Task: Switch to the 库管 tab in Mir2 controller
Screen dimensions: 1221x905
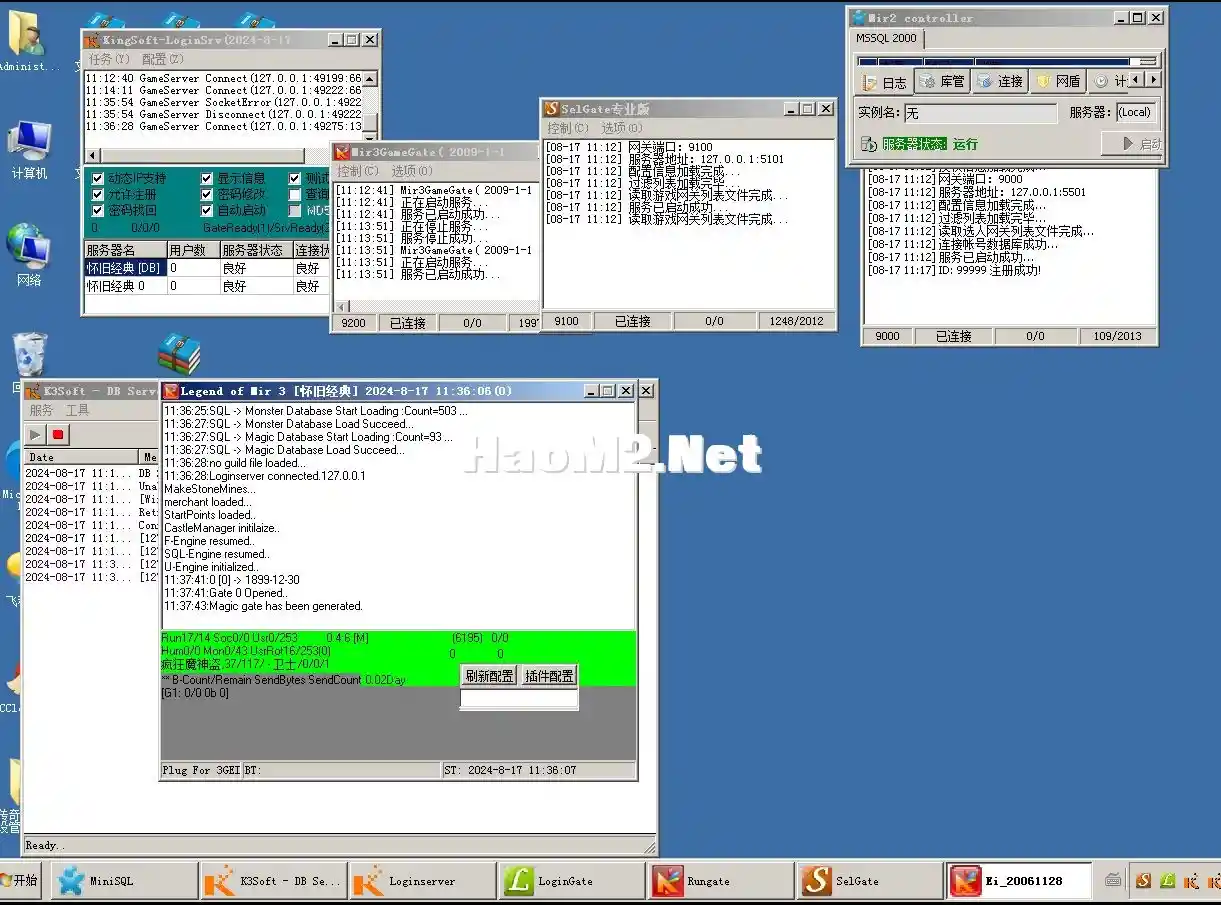Action: [942, 81]
